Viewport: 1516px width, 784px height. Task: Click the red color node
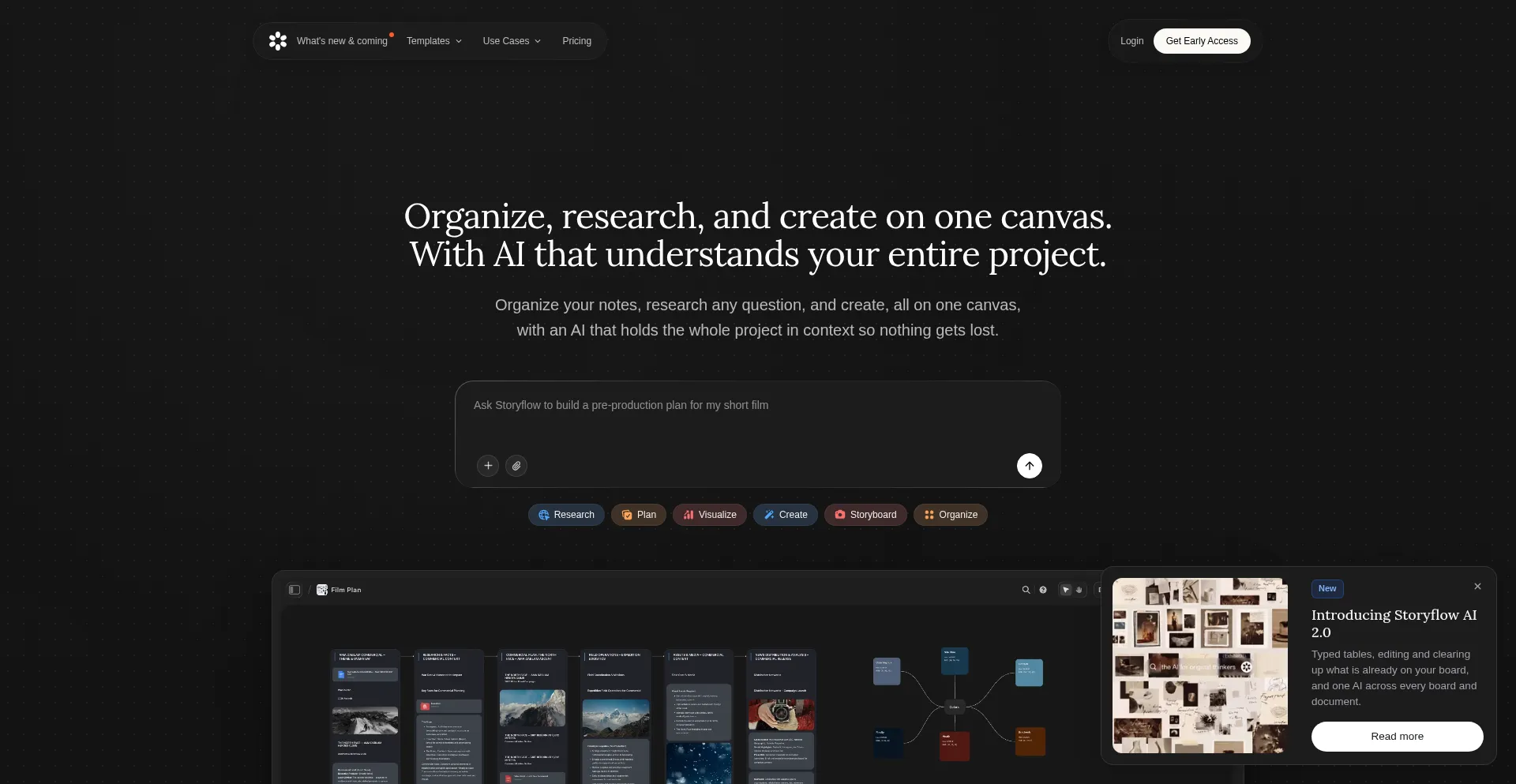click(954, 746)
